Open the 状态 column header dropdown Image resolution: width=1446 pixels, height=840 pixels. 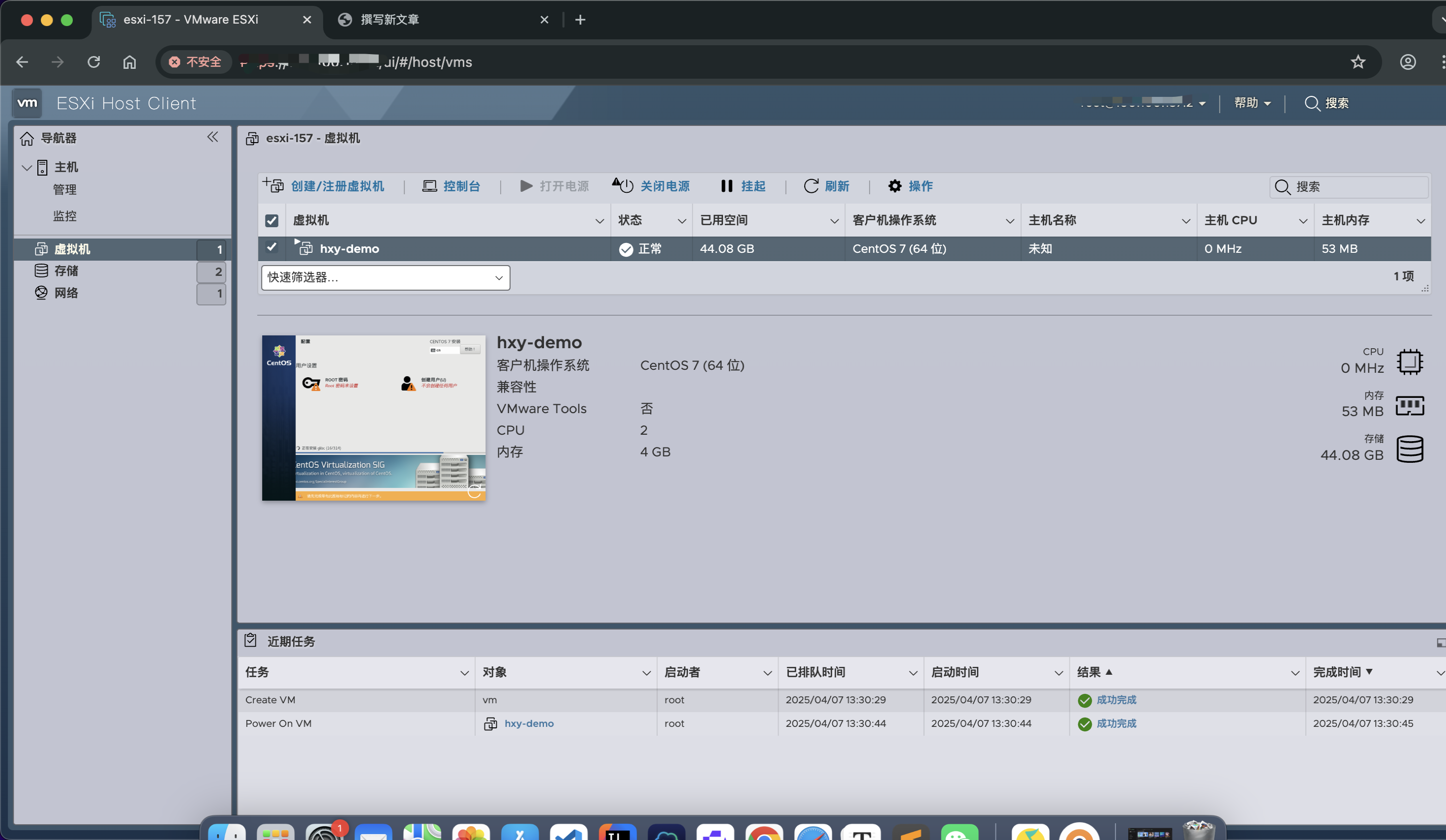click(x=682, y=221)
